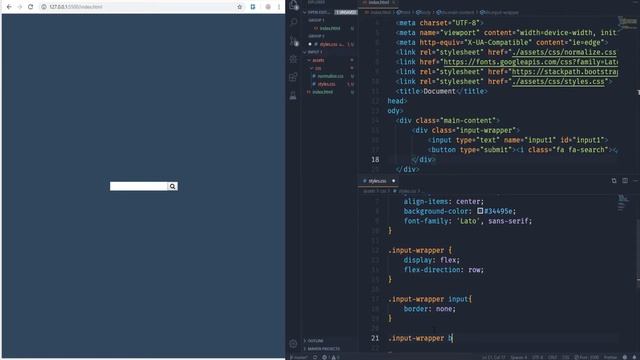Click the 'Document' title text in HTML editor
Viewport: 640px width, 360px height.
(439, 91)
